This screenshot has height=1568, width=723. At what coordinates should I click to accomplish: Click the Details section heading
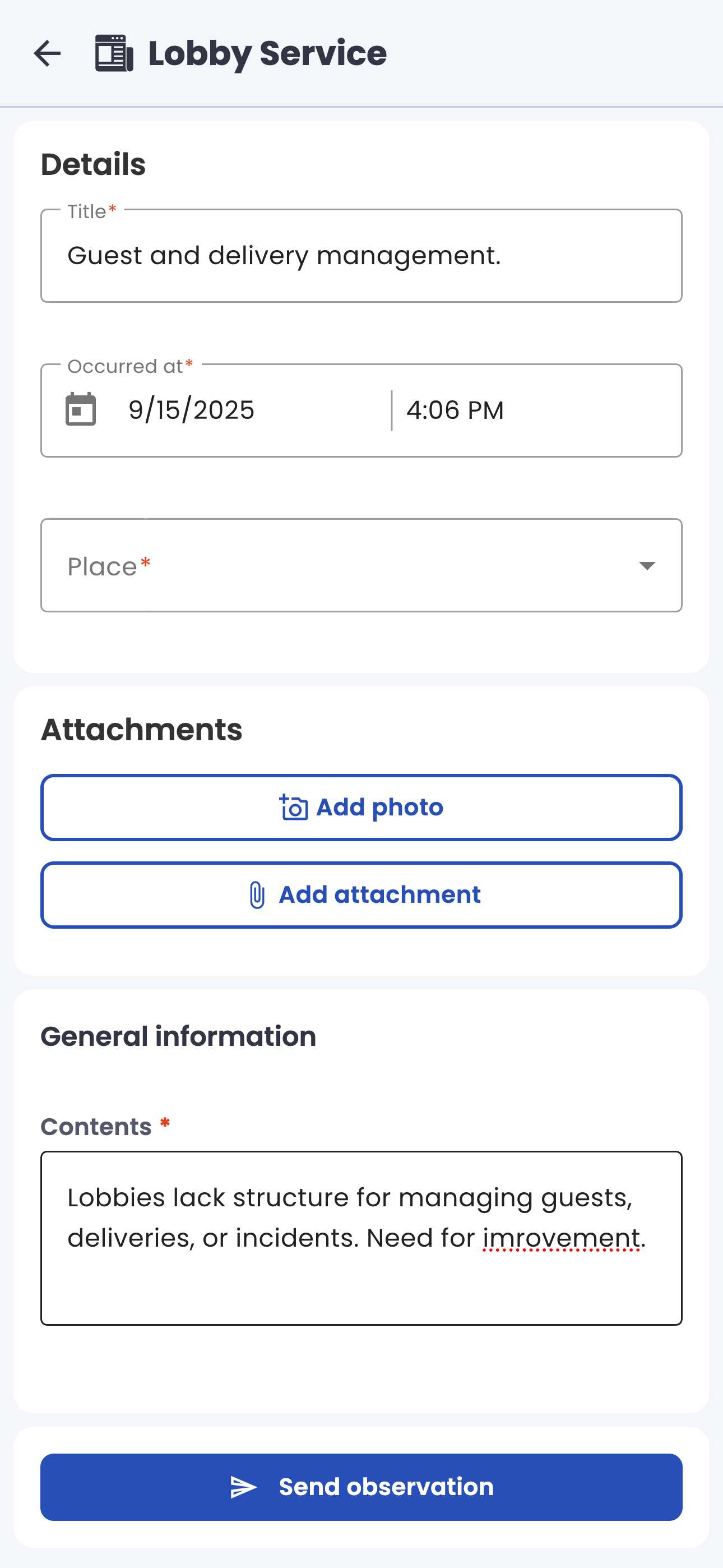tap(93, 164)
